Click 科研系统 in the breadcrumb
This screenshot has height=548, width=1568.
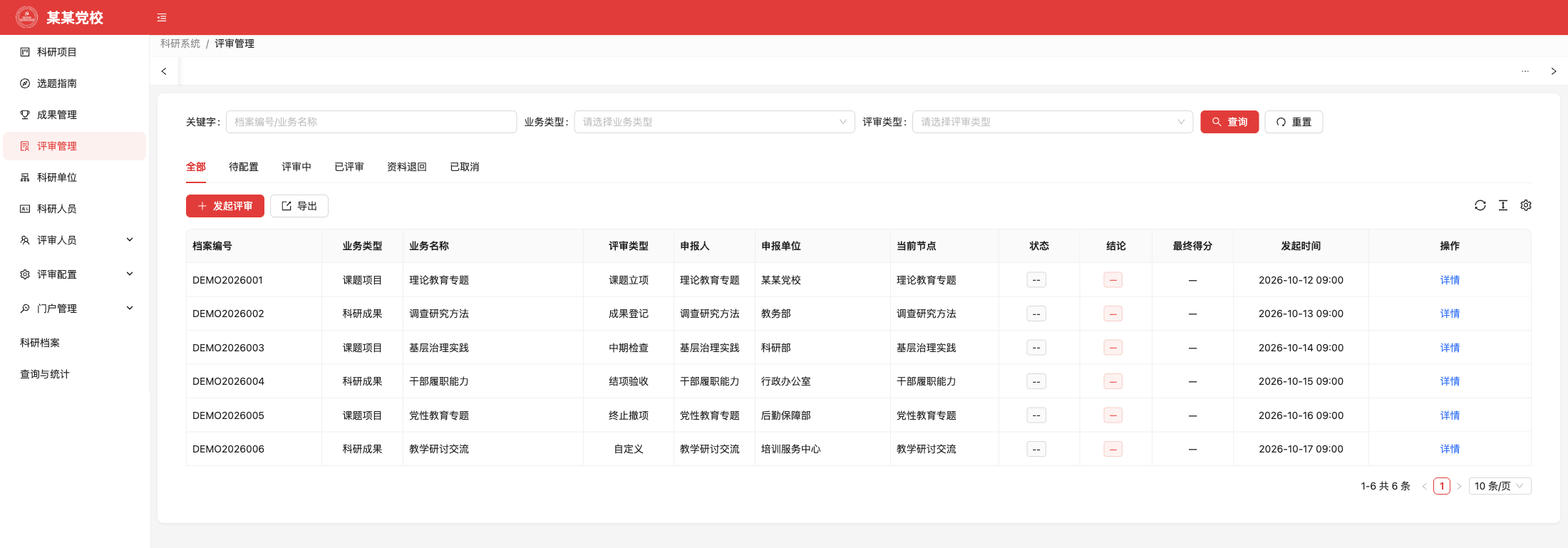point(180,43)
